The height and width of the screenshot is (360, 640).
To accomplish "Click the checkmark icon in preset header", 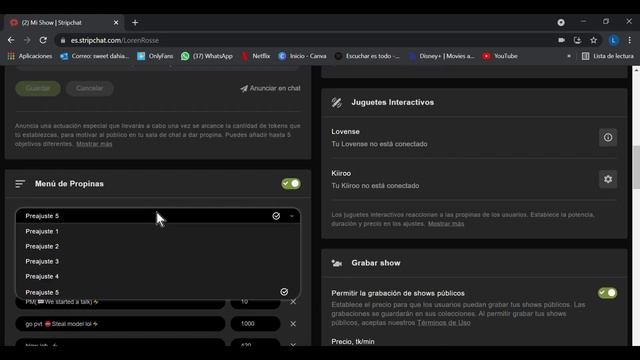I will [276, 216].
